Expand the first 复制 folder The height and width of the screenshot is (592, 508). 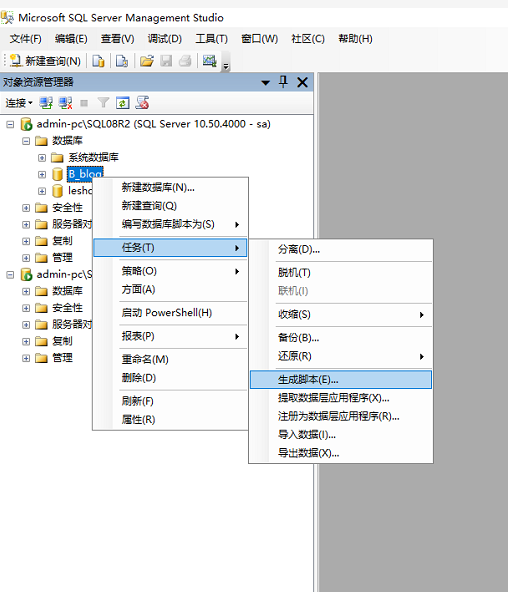click(x=26, y=241)
